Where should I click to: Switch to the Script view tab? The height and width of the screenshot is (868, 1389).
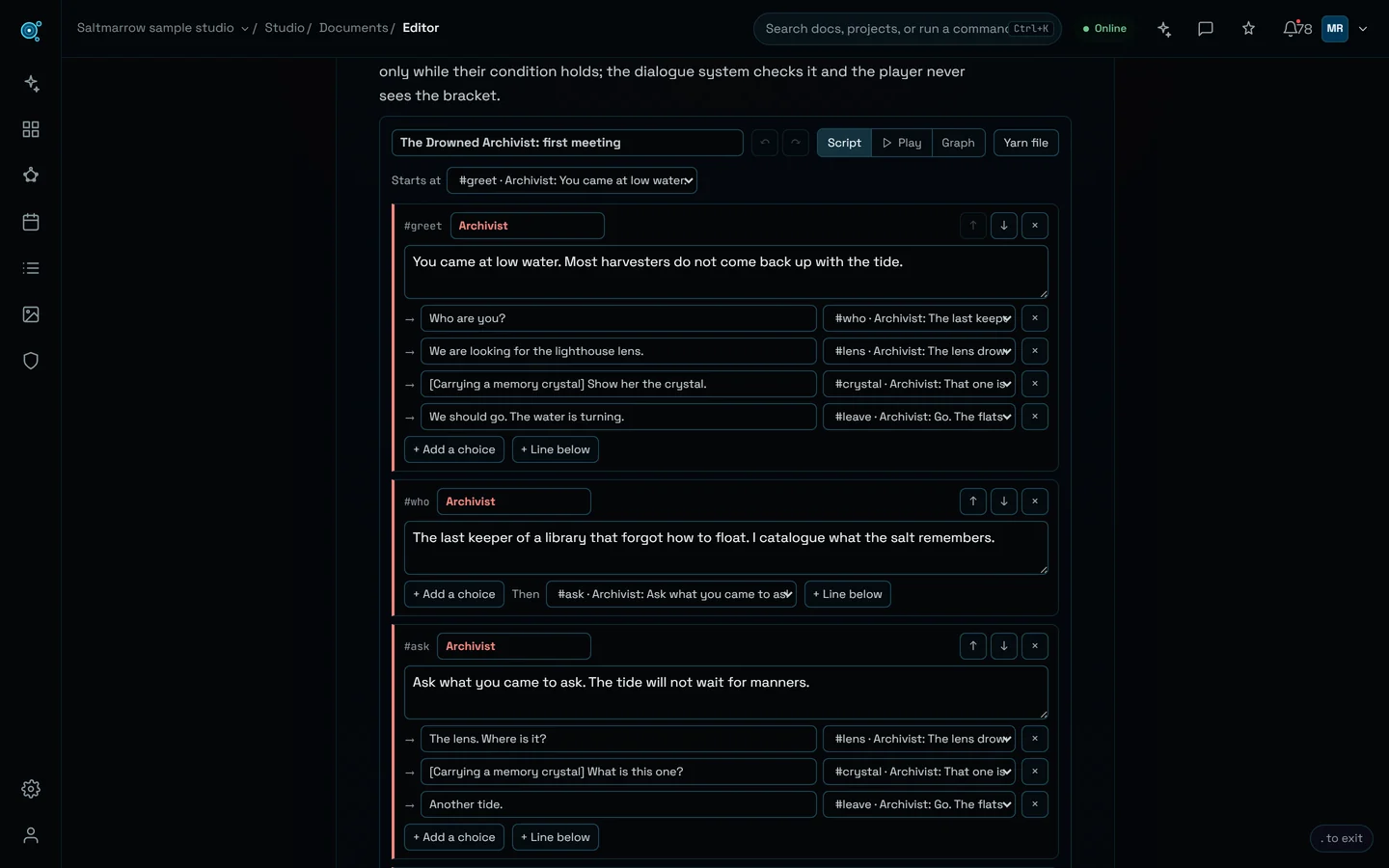pyautogui.click(x=844, y=143)
